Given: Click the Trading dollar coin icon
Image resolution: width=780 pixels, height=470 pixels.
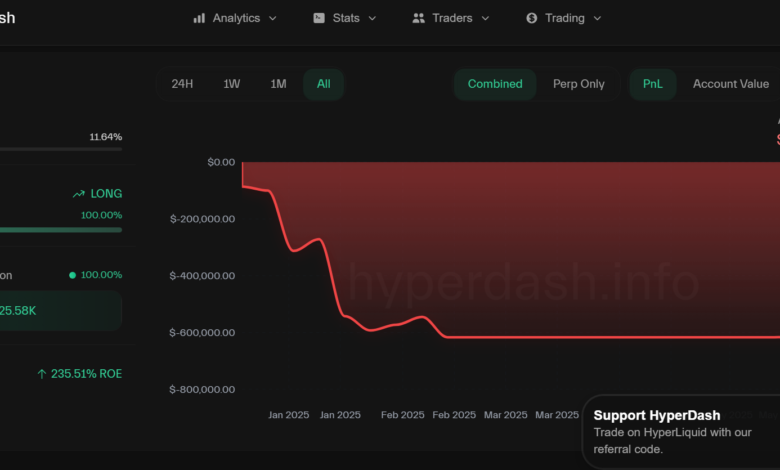Looking at the screenshot, I should [532, 18].
